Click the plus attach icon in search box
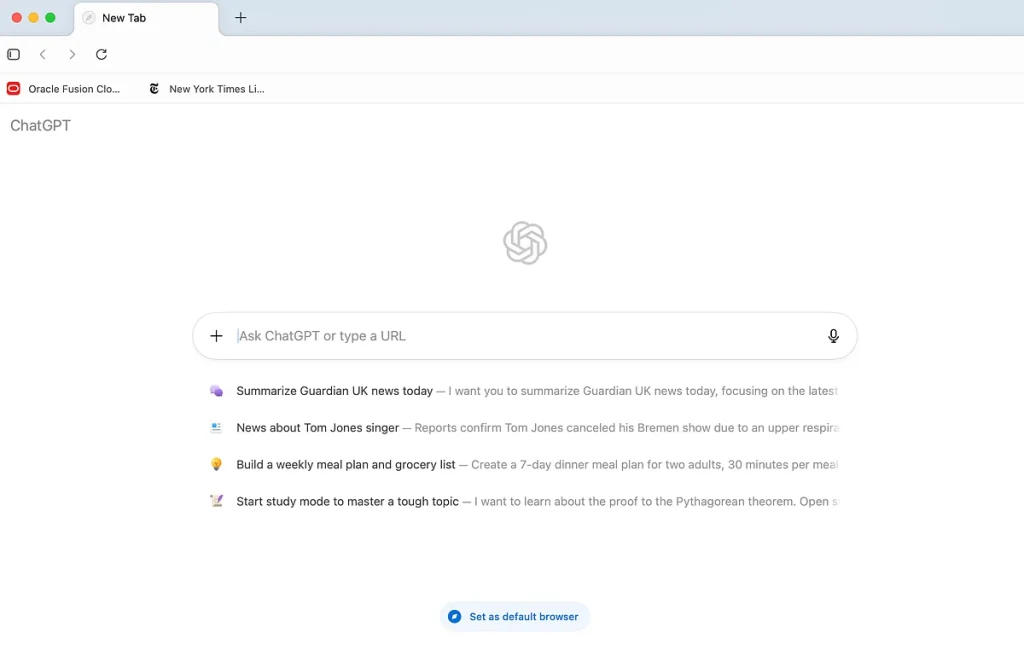Image resolution: width=1024 pixels, height=650 pixels. [216, 336]
